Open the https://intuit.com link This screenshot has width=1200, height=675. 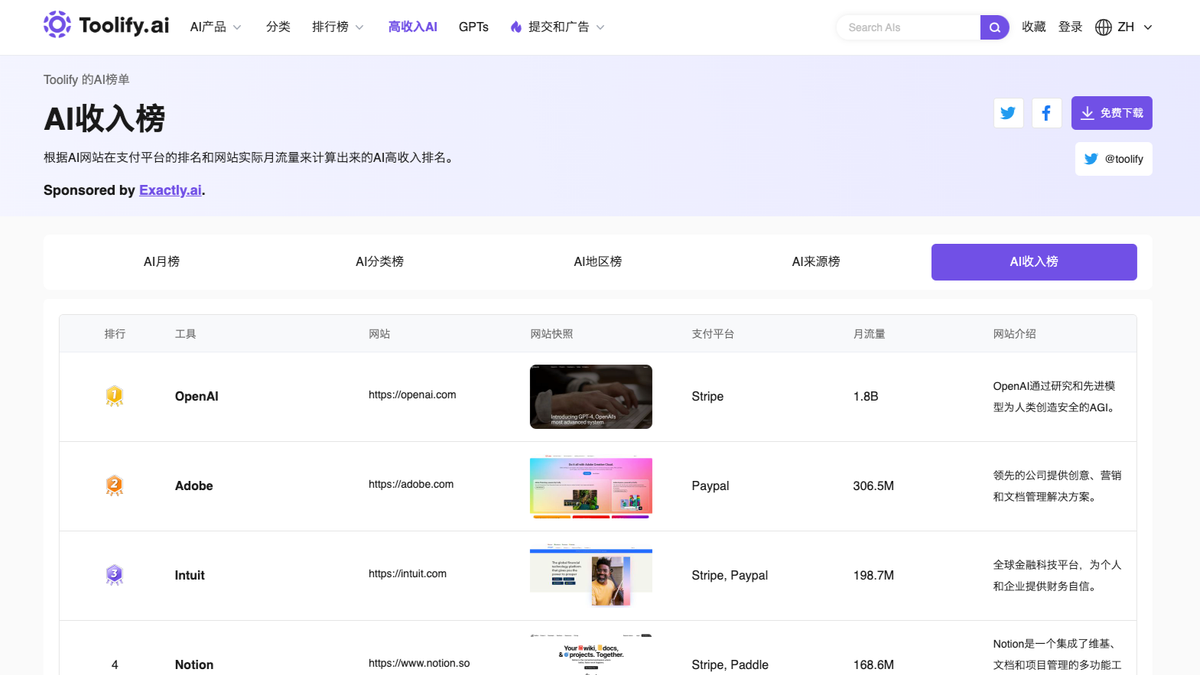[x=407, y=574]
